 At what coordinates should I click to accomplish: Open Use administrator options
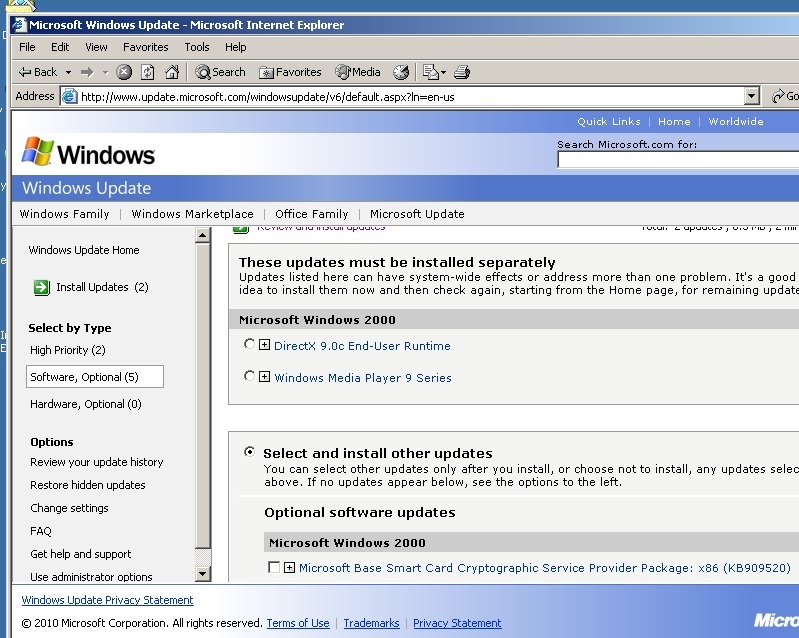tap(91, 577)
